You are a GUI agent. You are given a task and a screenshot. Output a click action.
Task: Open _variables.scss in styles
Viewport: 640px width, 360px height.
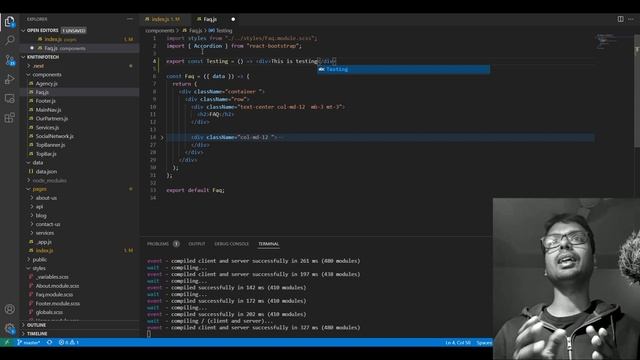click(52, 277)
